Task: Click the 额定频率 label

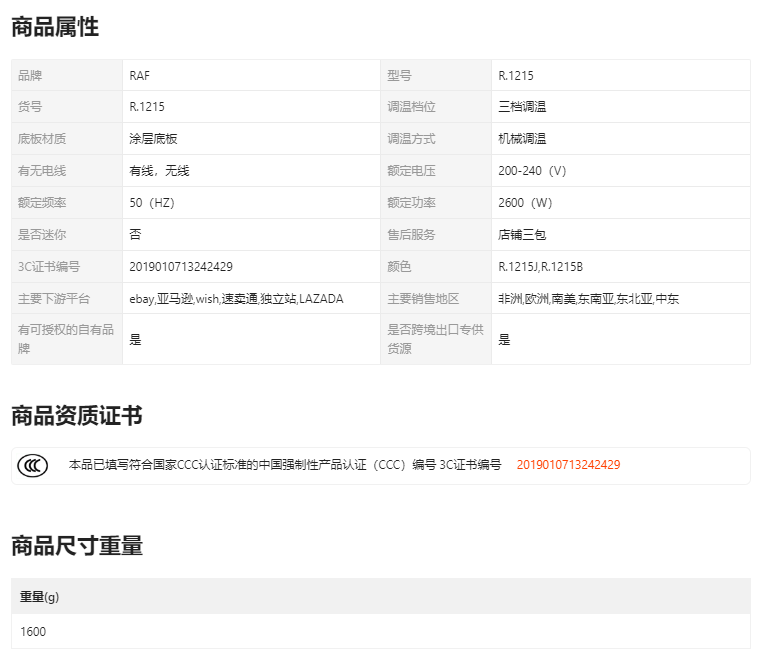Action: 42,203
